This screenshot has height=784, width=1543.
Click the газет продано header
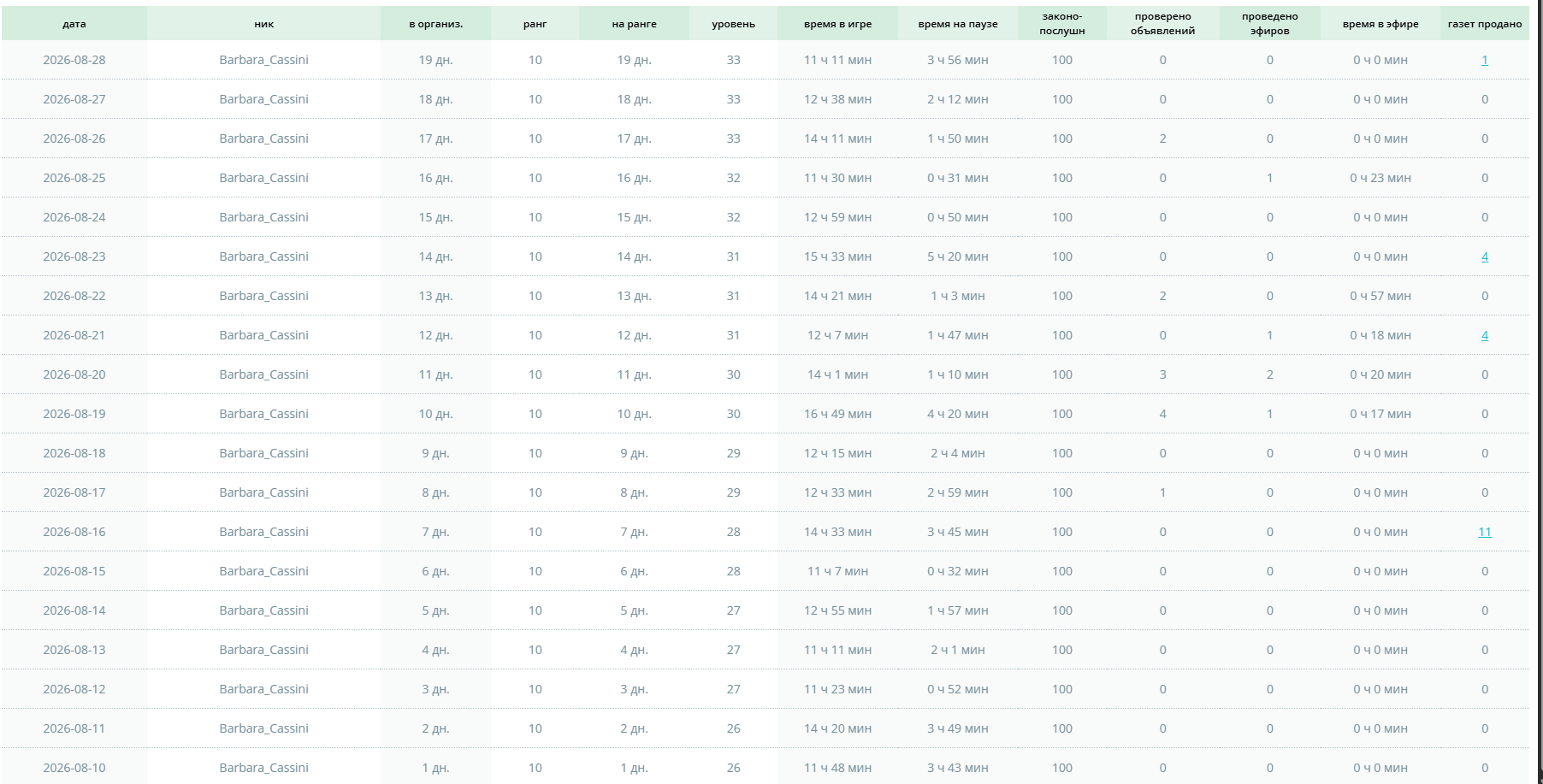(x=1485, y=24)
